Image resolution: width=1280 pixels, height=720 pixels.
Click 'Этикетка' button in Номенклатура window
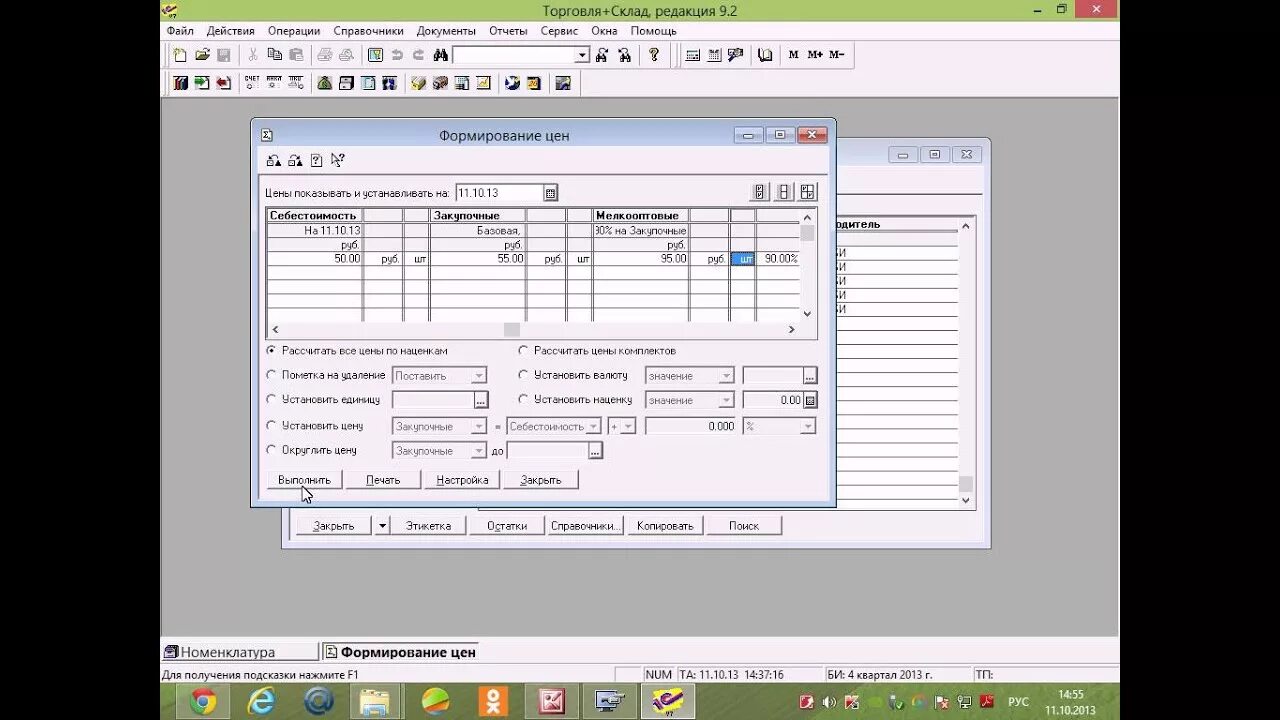click(428, 526)
